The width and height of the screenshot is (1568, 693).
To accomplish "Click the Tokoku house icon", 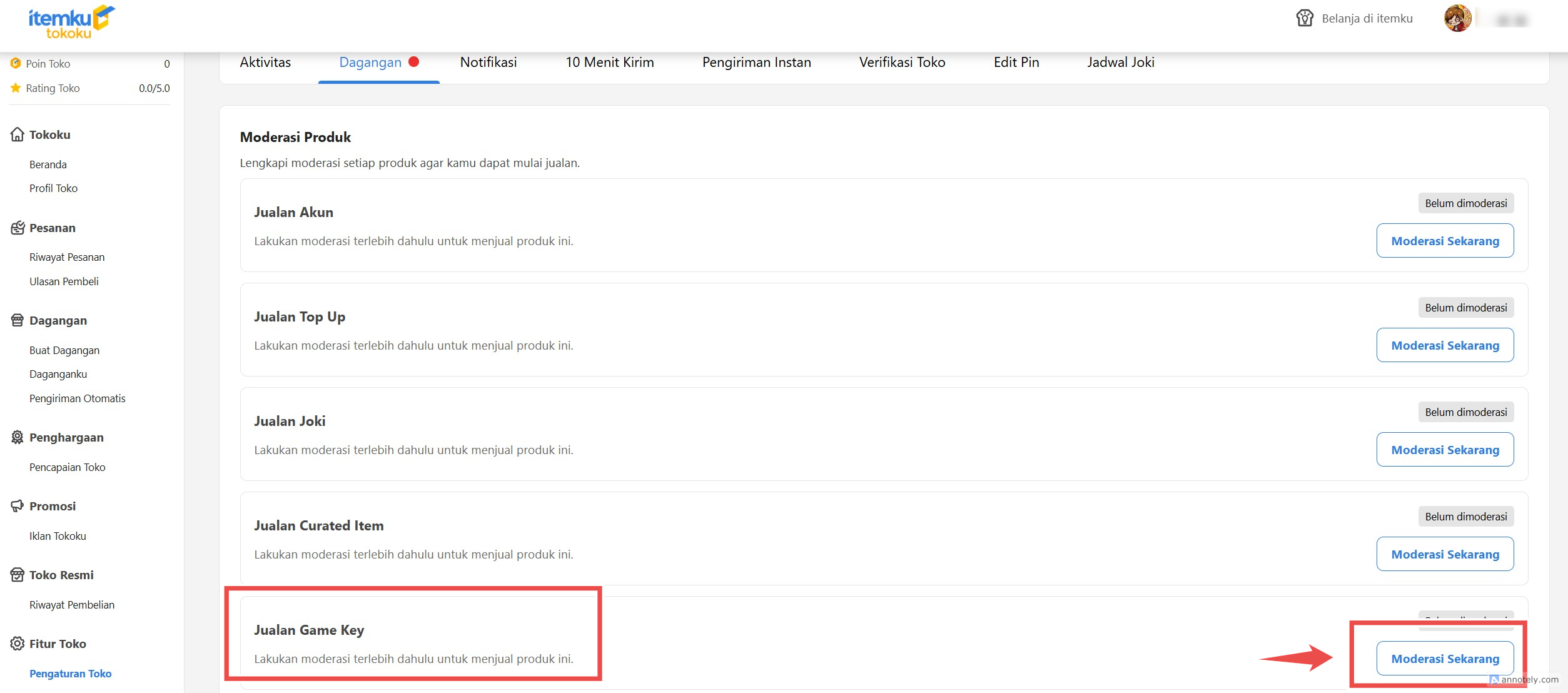I will [18, 134].
